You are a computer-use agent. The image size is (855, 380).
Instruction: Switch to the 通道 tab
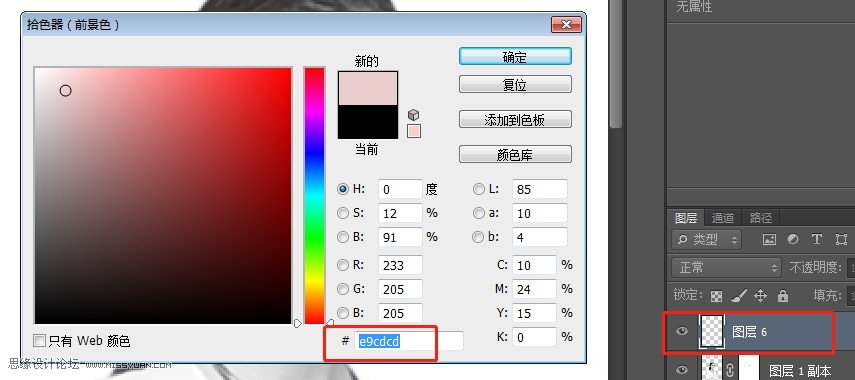(723, 218)
